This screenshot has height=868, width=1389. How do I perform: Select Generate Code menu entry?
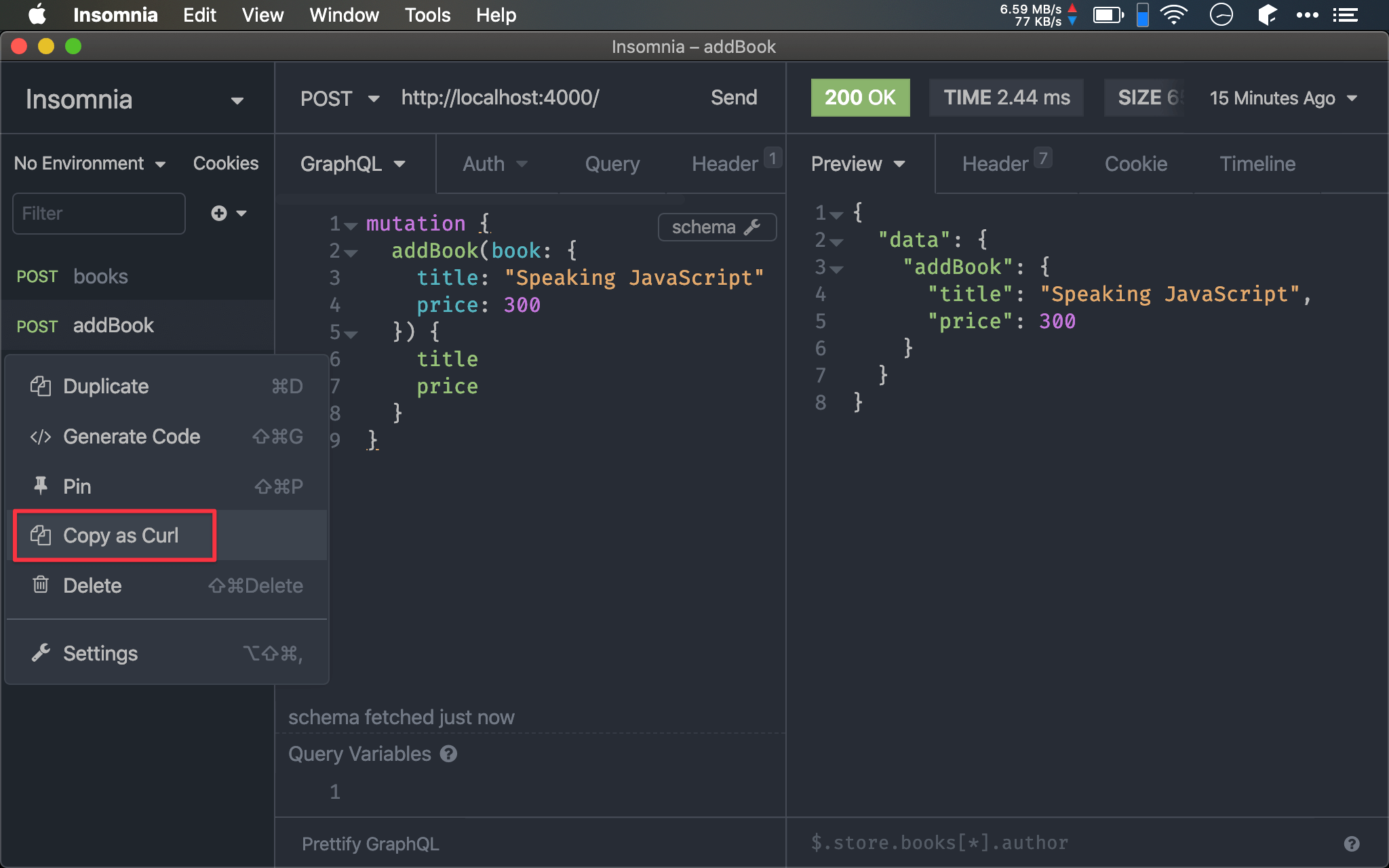click(167, 436)
